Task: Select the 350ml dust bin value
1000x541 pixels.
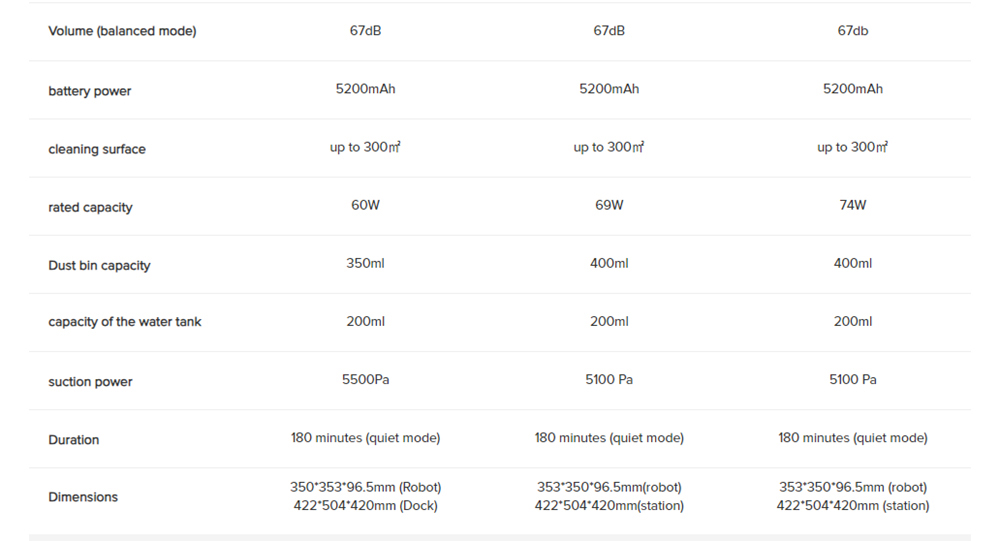Action: [x=365, y=263]
